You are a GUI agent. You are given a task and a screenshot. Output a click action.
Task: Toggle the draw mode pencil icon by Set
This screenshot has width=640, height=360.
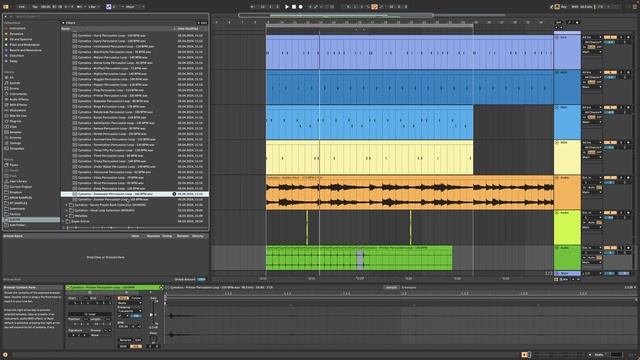(569, 22)
